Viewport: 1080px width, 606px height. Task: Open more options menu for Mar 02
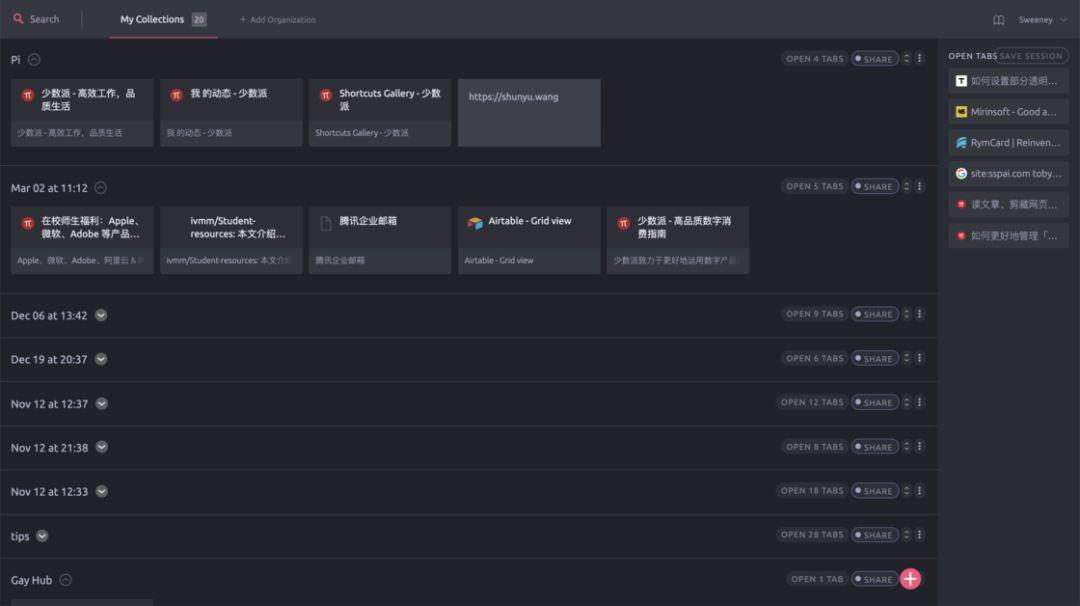point(920,186)
